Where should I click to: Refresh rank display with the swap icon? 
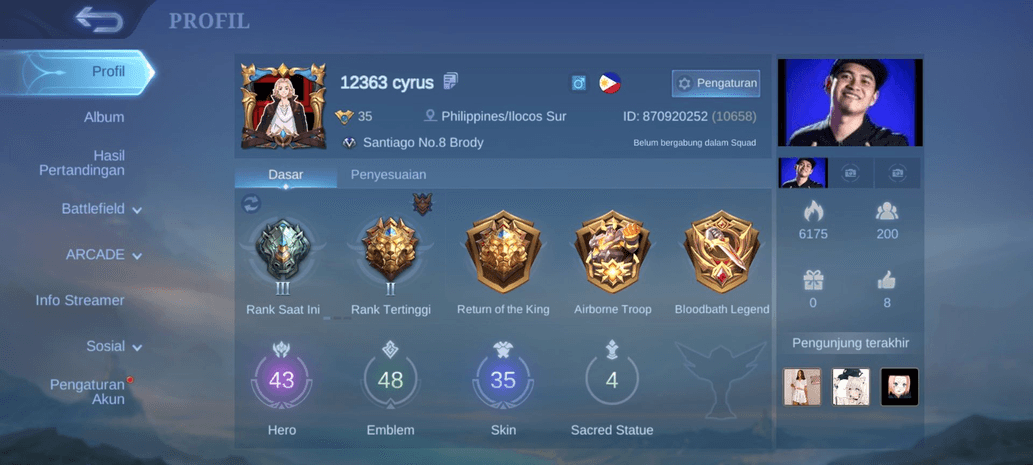(250, 204)
